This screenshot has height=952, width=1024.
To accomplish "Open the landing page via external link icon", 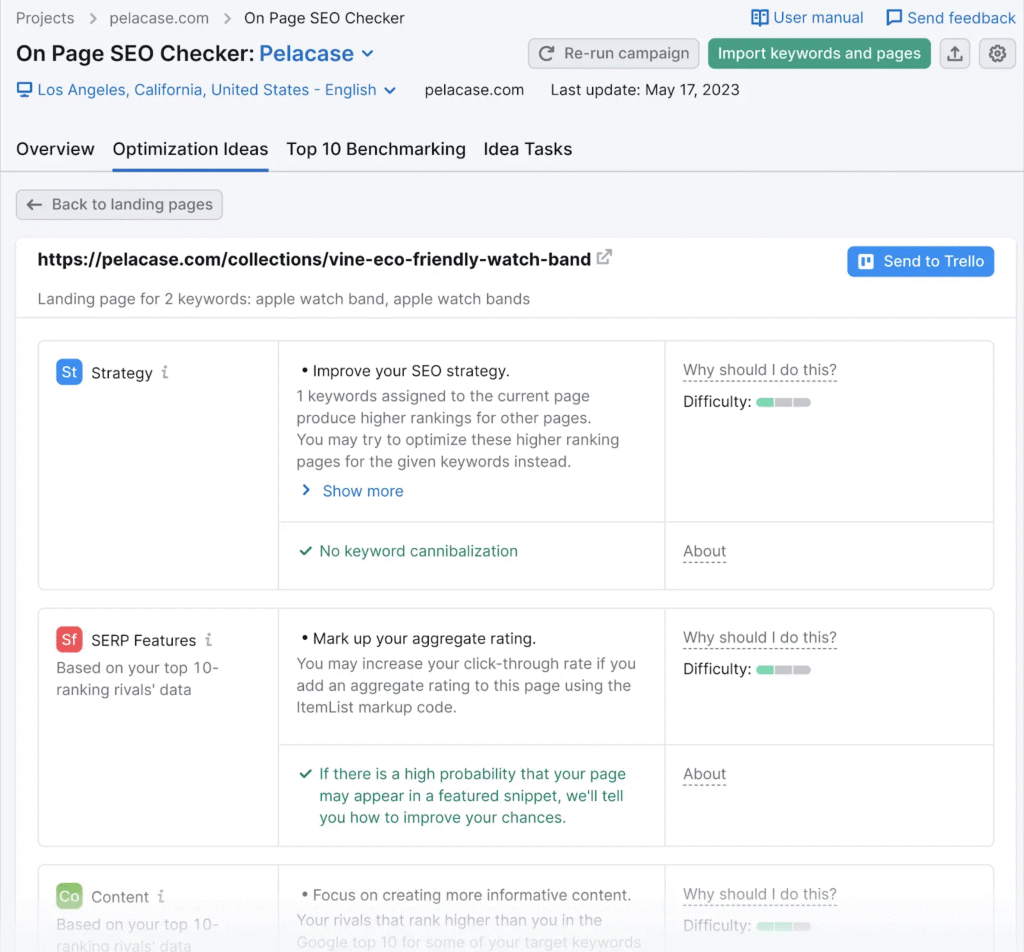I will 604,257.
